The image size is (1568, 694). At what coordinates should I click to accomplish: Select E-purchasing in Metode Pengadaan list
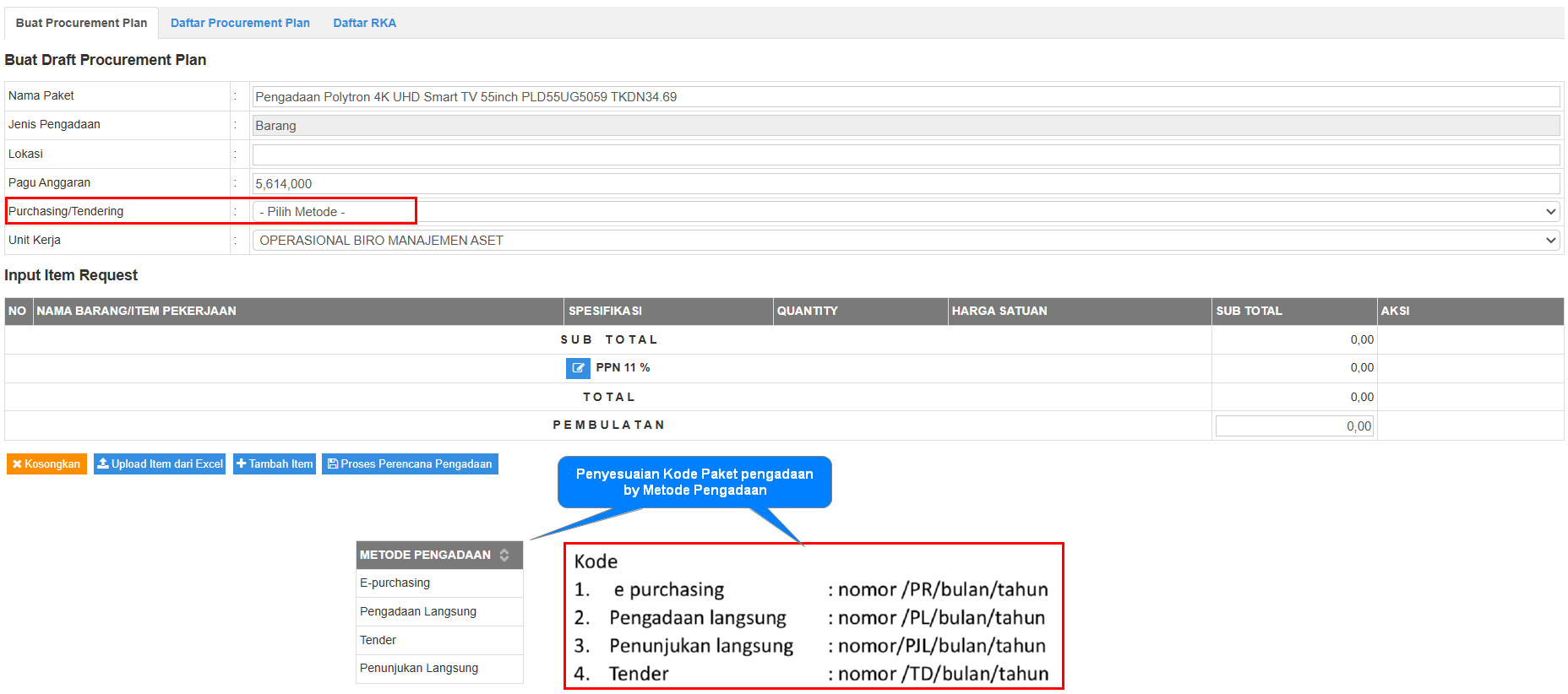click(x=395, y=583)
